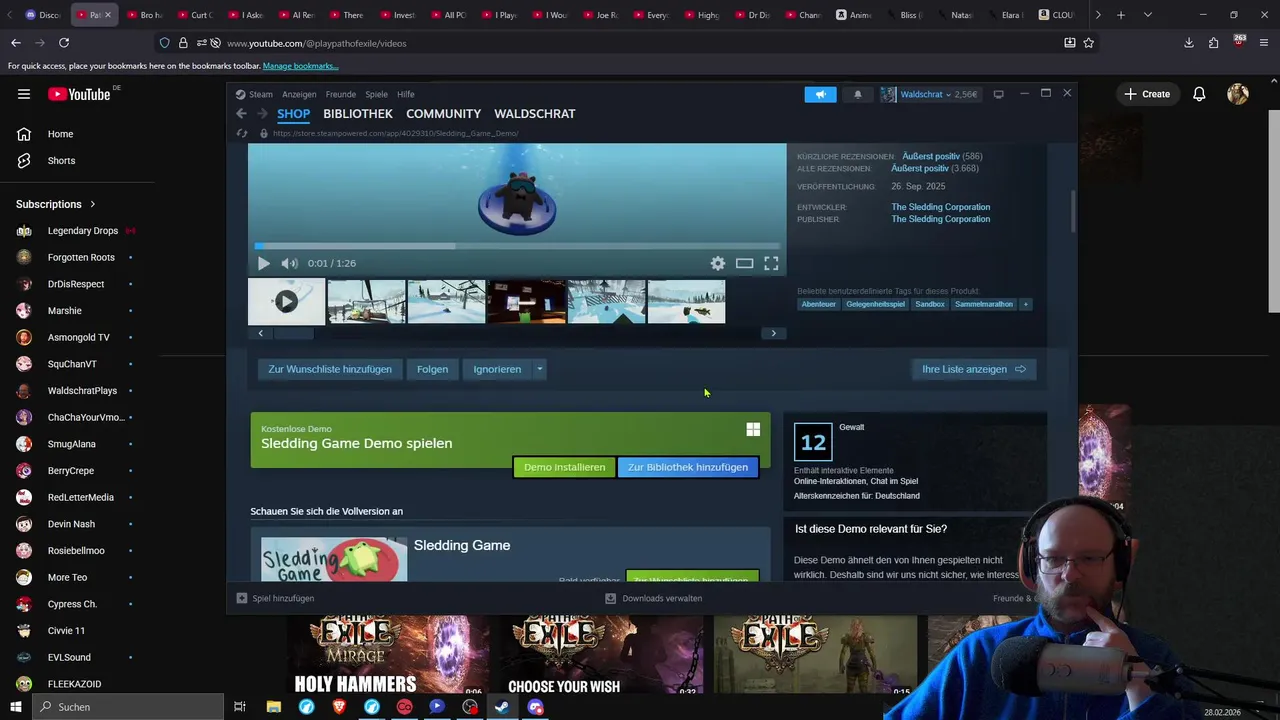Image resolution: width=1280 pixels, height=720 pixels.
Task: Open the orange-lit dark room screenshot thumbnail
Action: [526, 301]
